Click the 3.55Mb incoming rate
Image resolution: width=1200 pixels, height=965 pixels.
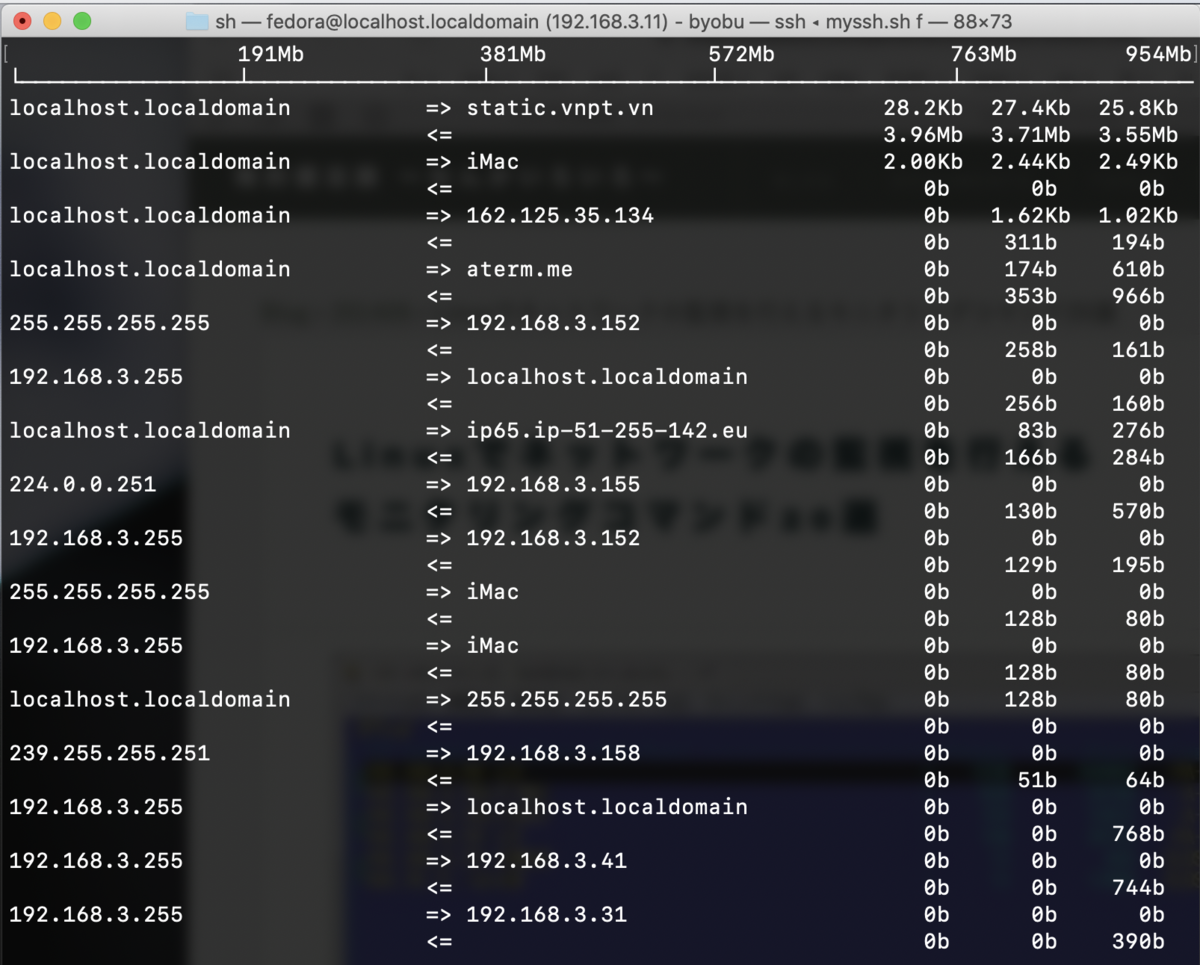[x=1138, y=135]
